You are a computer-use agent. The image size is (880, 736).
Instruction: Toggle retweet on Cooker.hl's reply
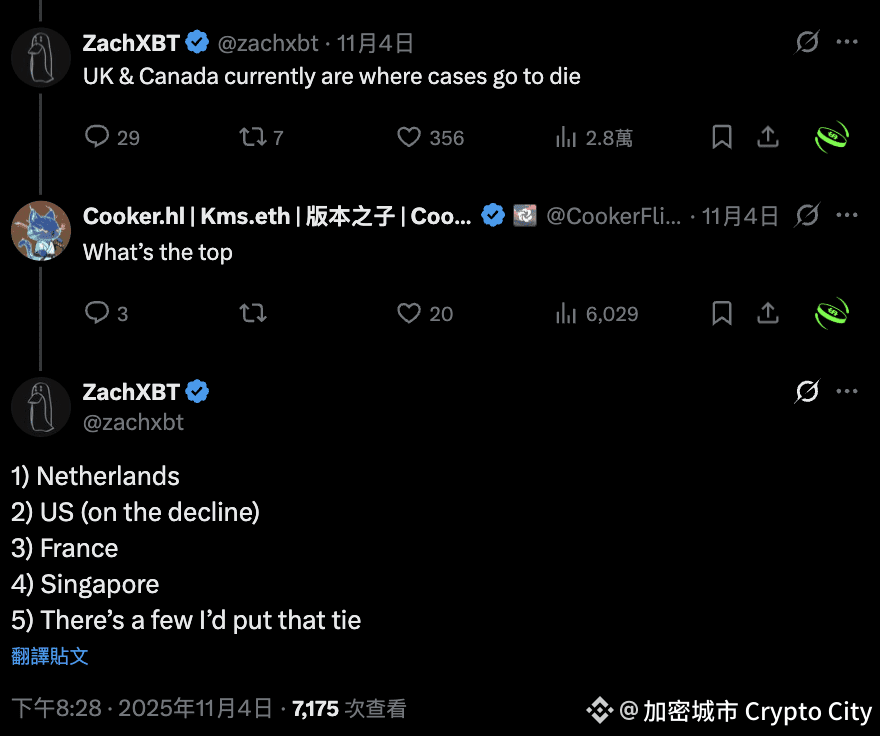pyautogui.click(x=253, y=313)
